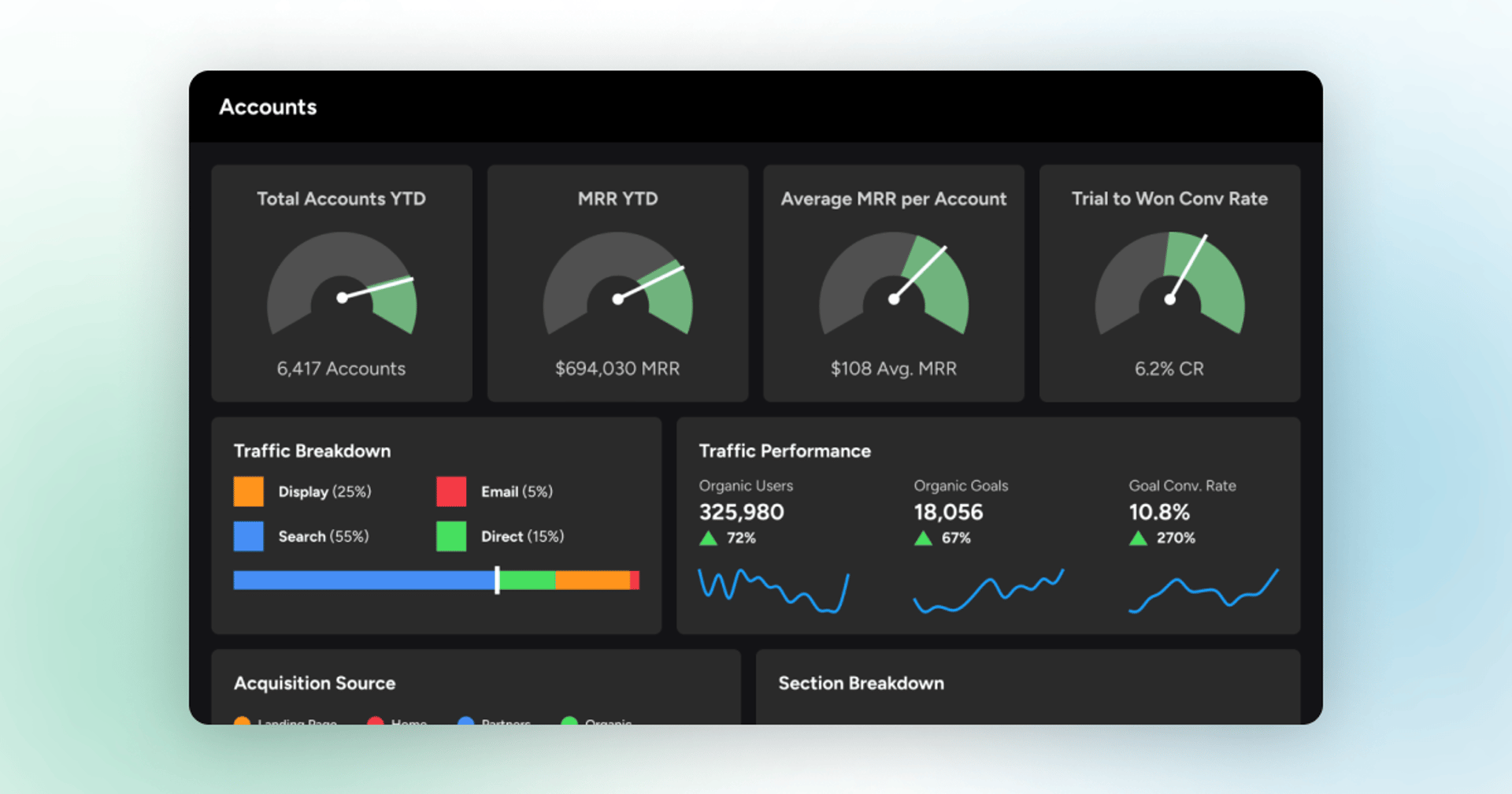This screenshot has height=794, width=1512.
Task: Click the Organic Users 325,980 value
Action: (741, 512)
